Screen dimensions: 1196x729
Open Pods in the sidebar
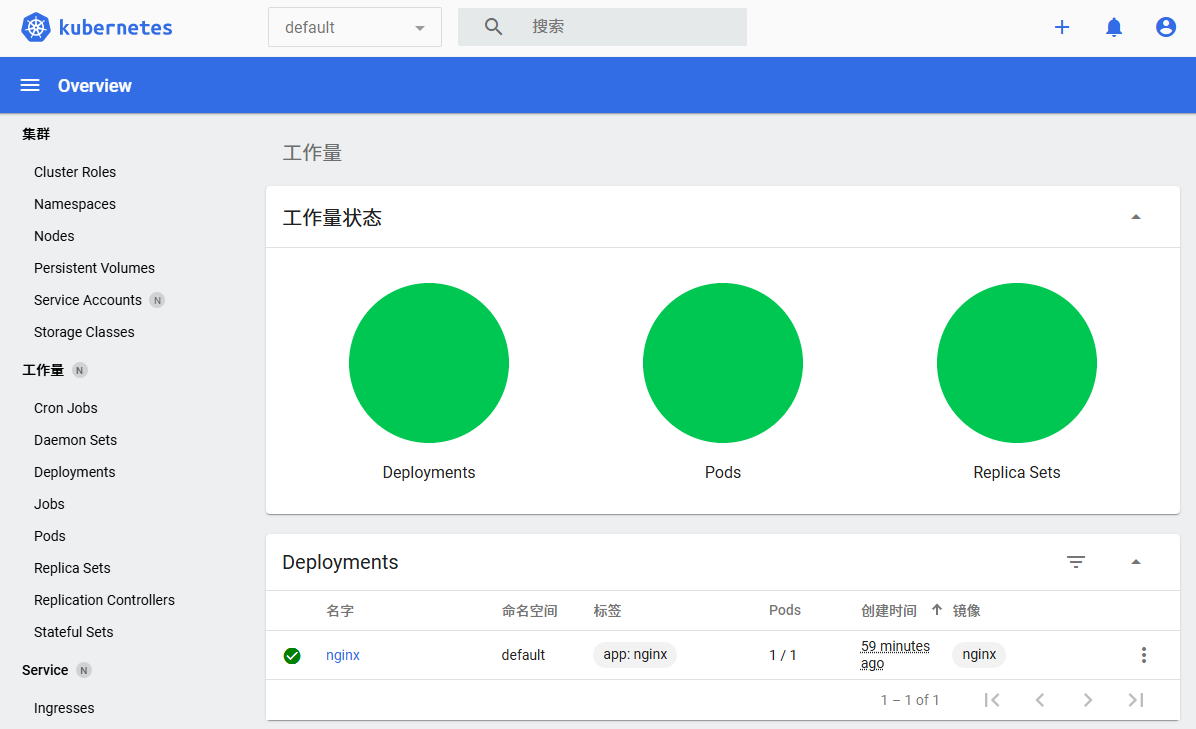pyautogui.click(x=50, y=536)
